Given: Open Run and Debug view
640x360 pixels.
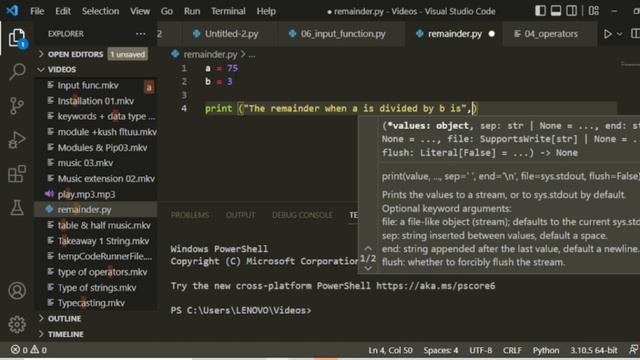Looking at the screenshot, I should (x=17, y=140).
